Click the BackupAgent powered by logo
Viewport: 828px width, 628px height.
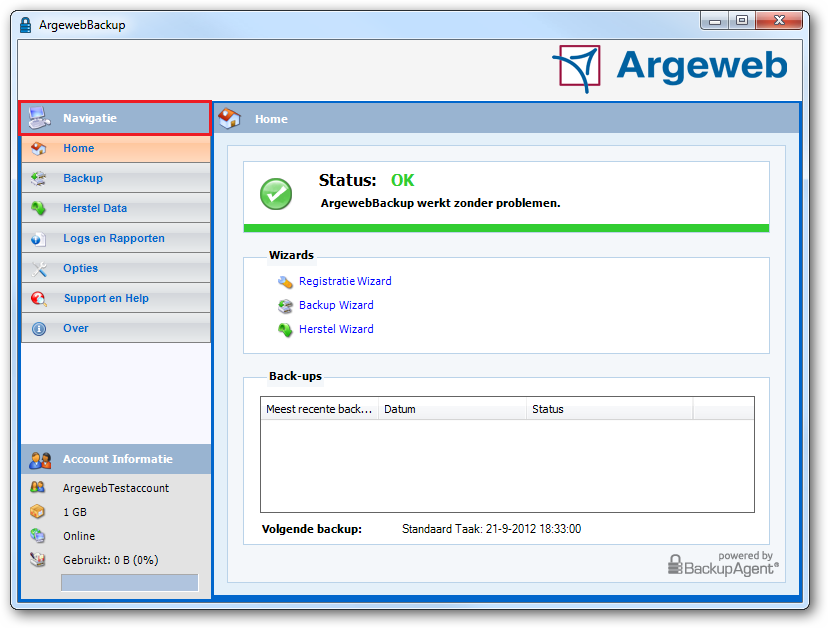(723, 564)
